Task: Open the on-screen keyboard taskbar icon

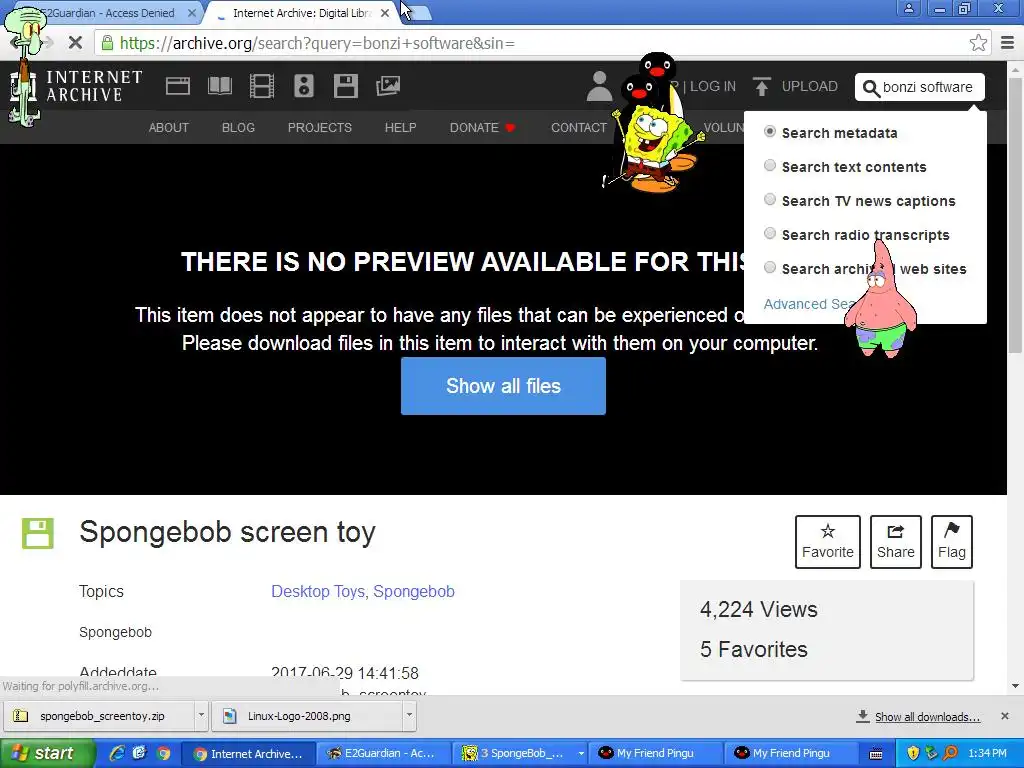Action: coord(876,754)
